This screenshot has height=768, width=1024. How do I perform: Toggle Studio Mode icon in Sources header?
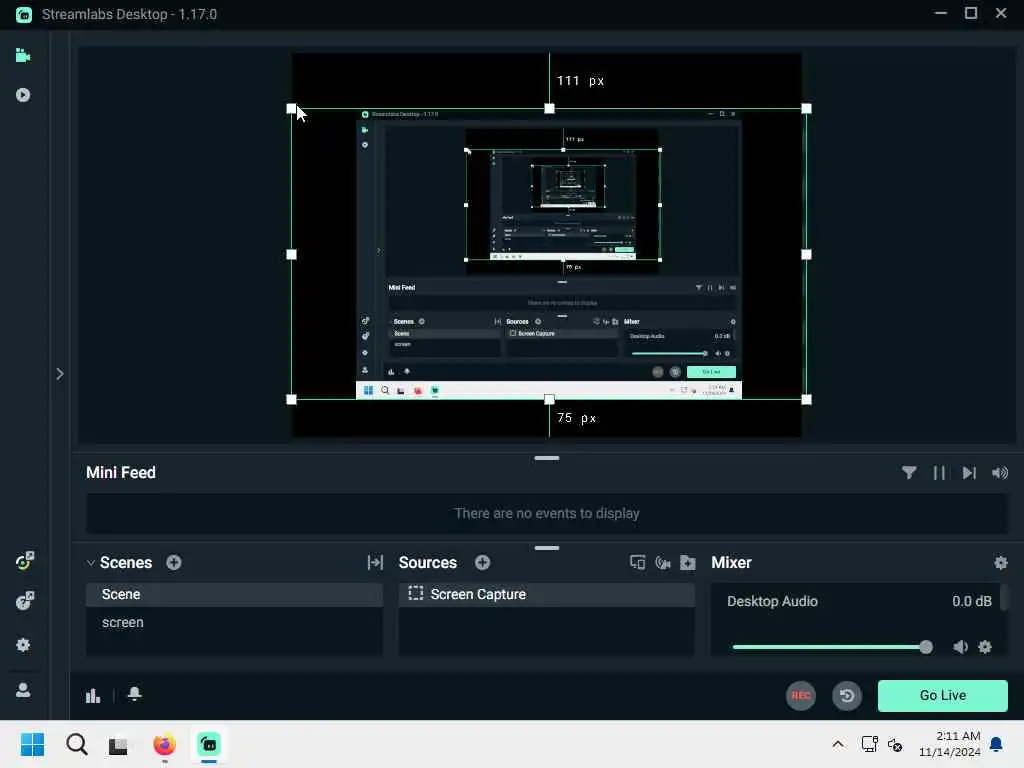637,562
